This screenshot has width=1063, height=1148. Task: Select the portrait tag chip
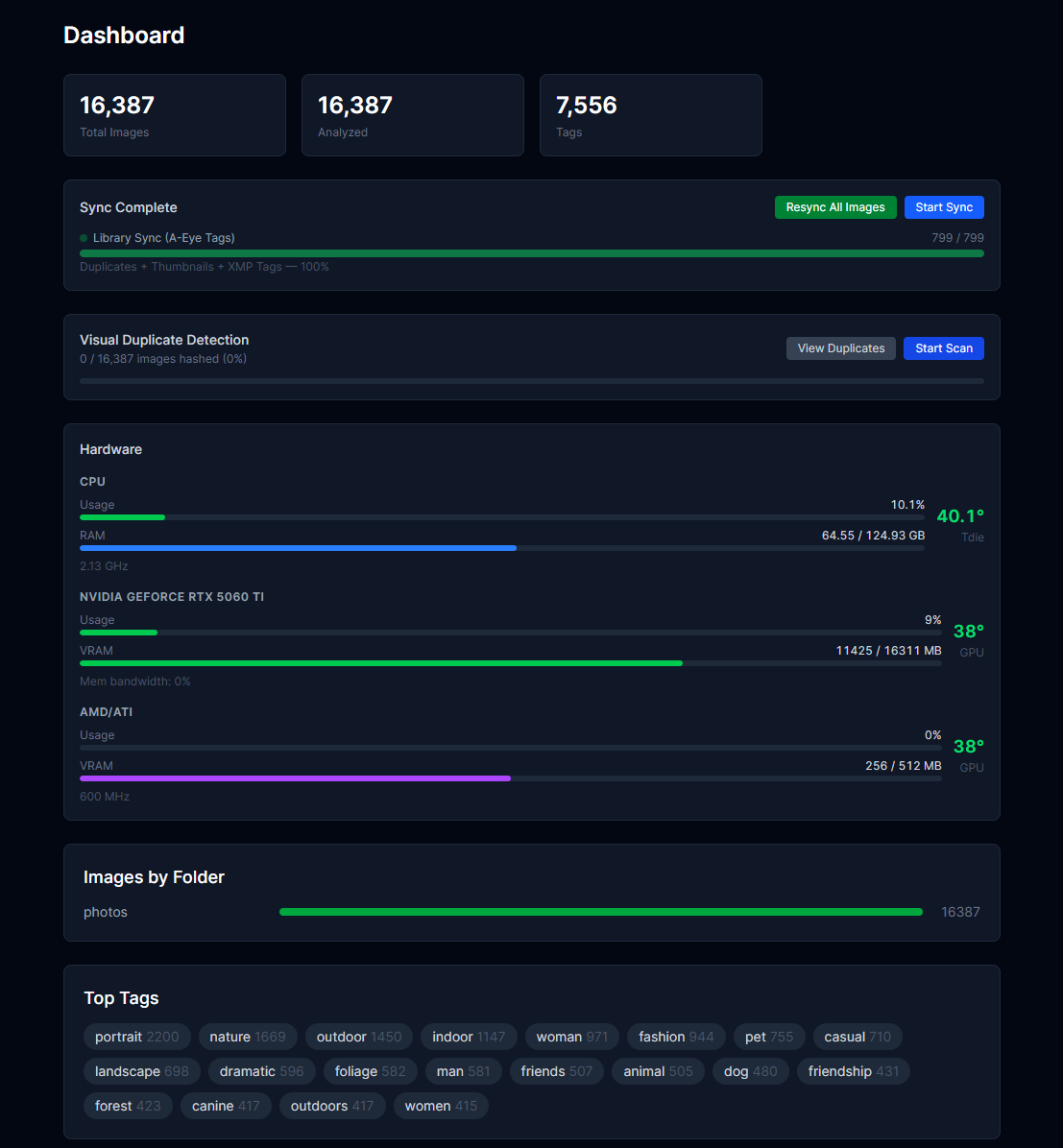137,1037
